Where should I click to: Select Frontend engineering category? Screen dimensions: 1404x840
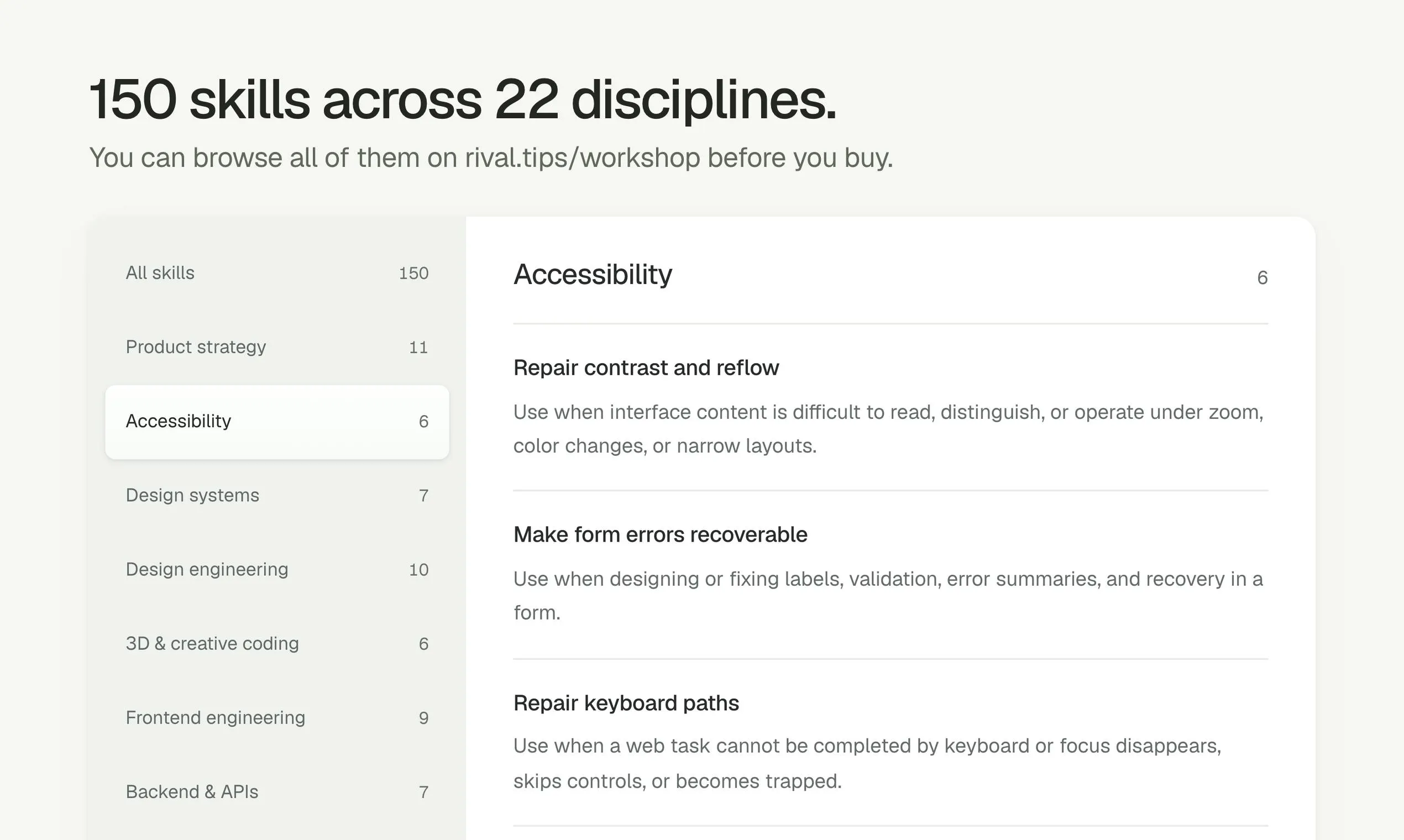277,718
